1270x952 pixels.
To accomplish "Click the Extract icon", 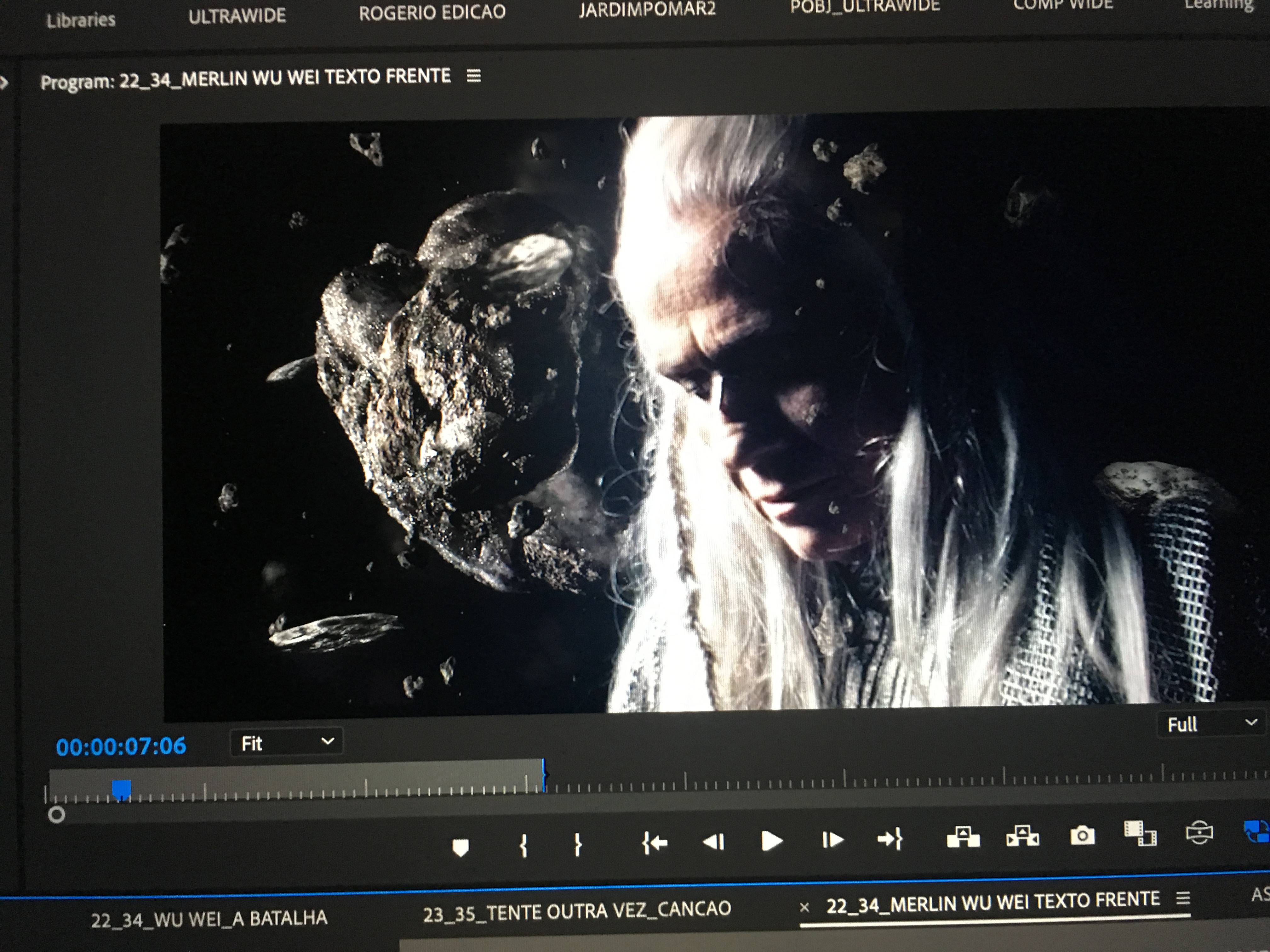I will point(1022,836).
